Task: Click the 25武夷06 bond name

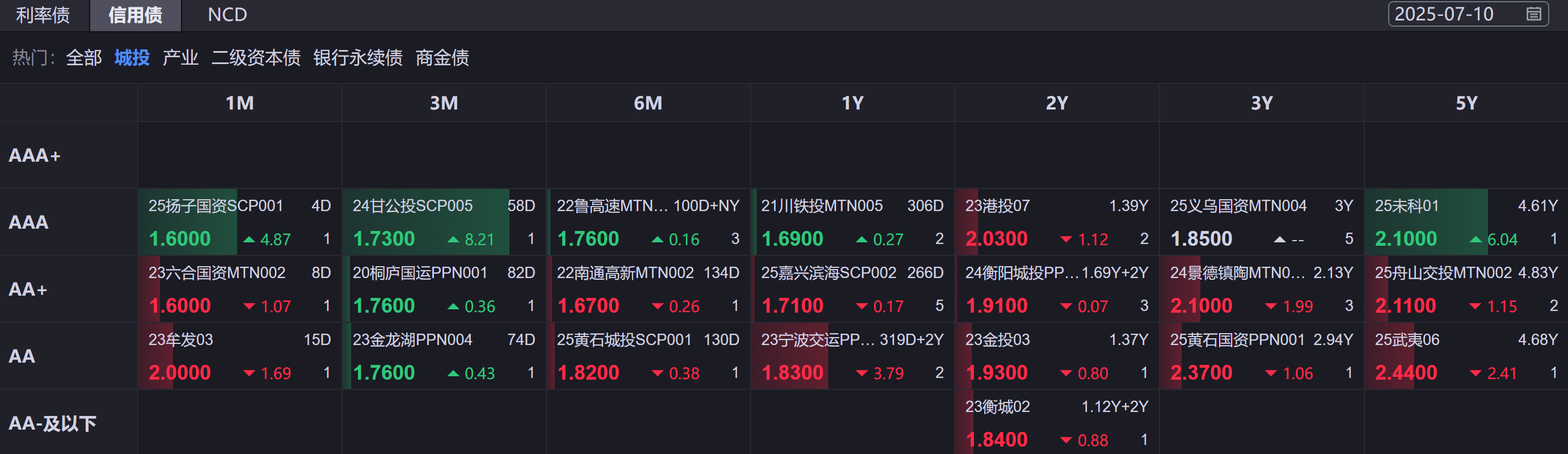Action: [x=1407, y=339]
